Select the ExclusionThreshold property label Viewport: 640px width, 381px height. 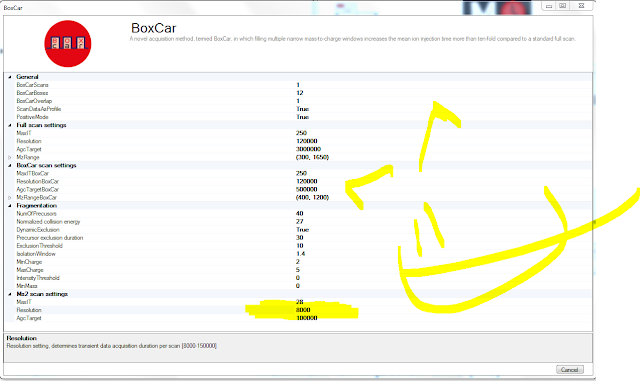coord(40,246)
